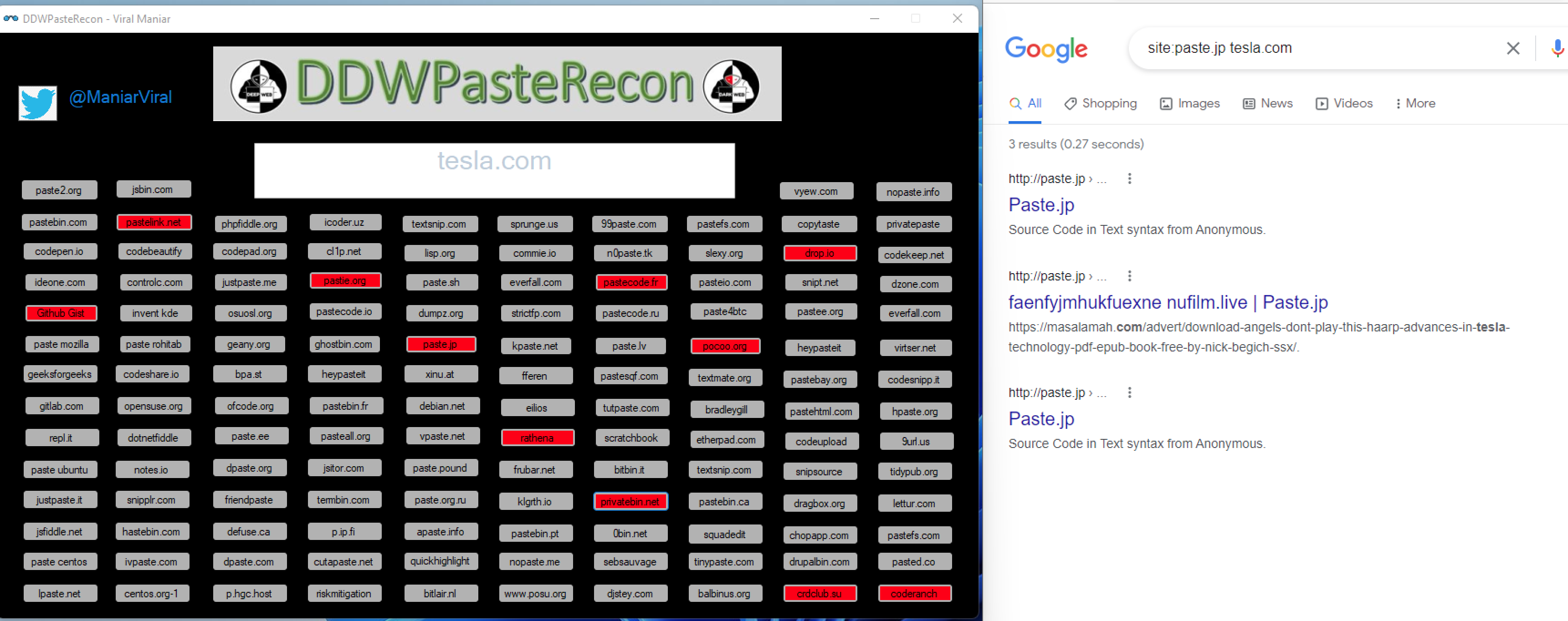Click the codeshare.io button
The height and width of the screenshot is (621, 1568).
(152, 374)
